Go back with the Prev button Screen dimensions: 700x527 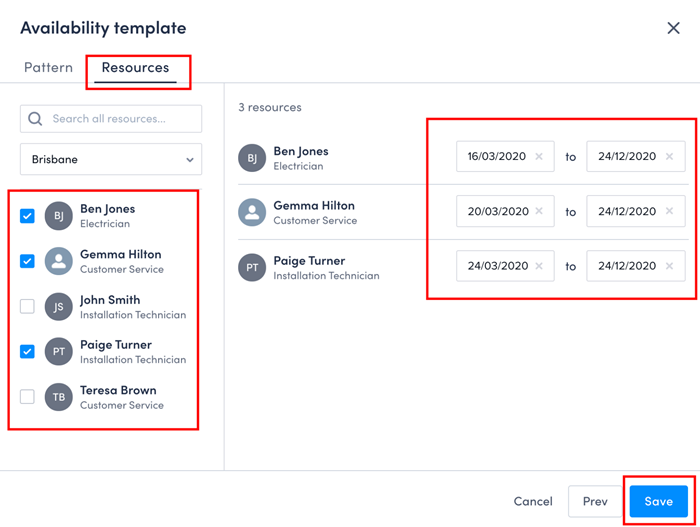[595, 501]
